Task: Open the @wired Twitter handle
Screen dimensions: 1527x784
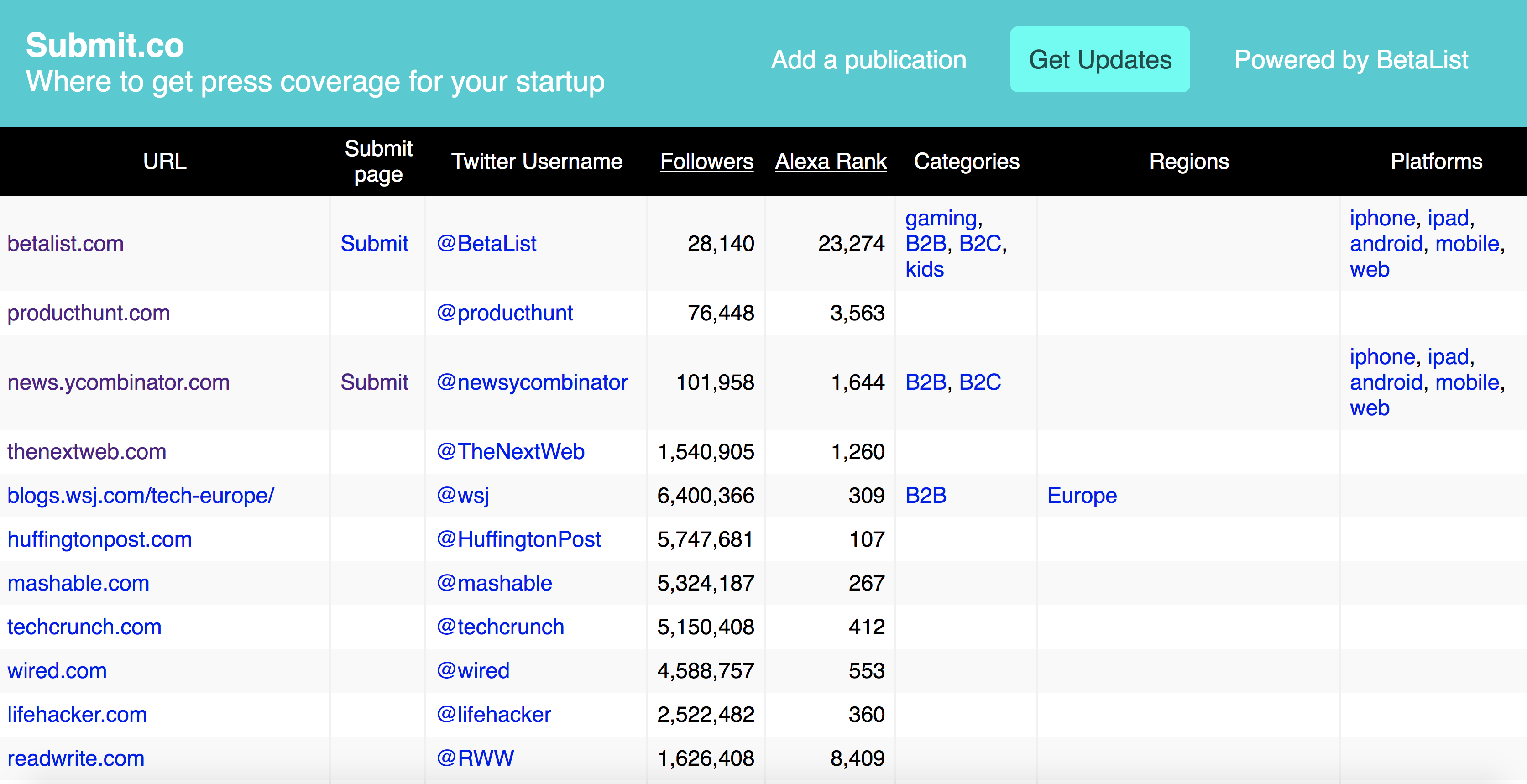Action: pos(472,671)
